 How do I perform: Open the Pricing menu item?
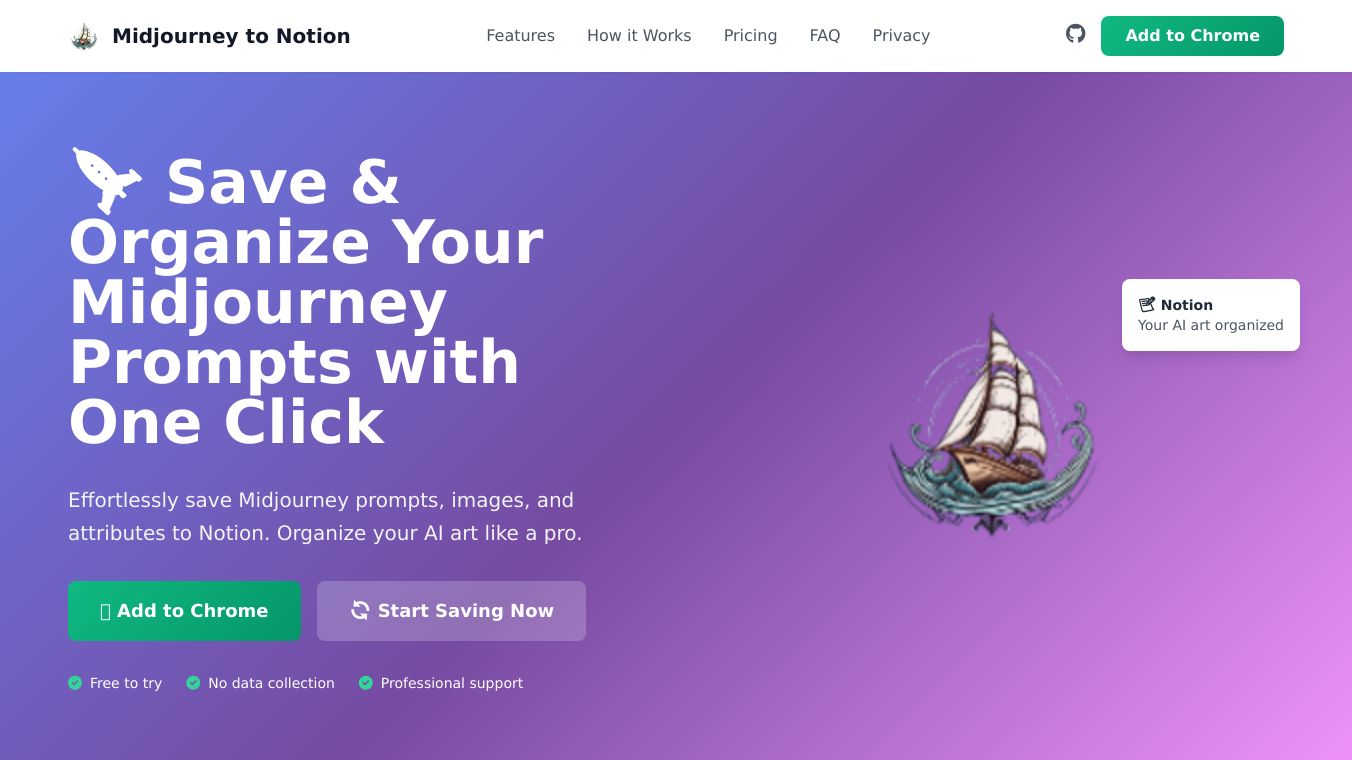pyautogui.click(x=750, y=36)
